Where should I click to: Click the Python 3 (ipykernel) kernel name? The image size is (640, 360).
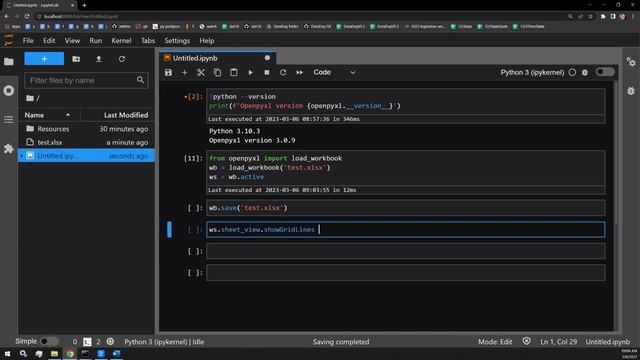click(x=532, y=72)
